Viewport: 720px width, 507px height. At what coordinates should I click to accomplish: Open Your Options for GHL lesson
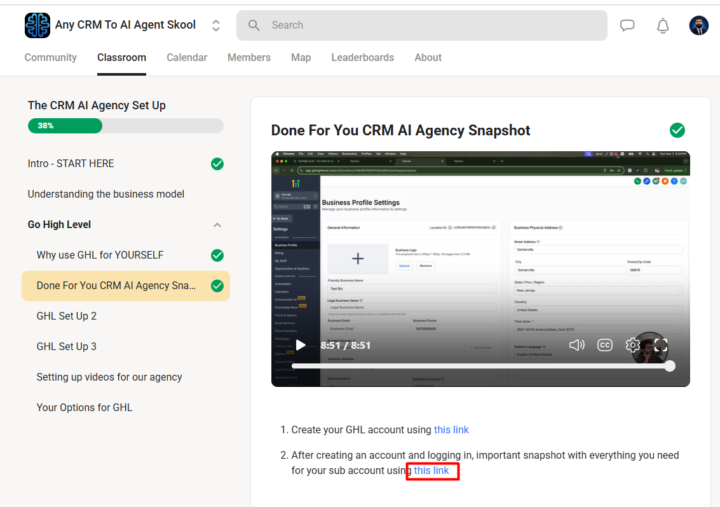coord(84,407)
